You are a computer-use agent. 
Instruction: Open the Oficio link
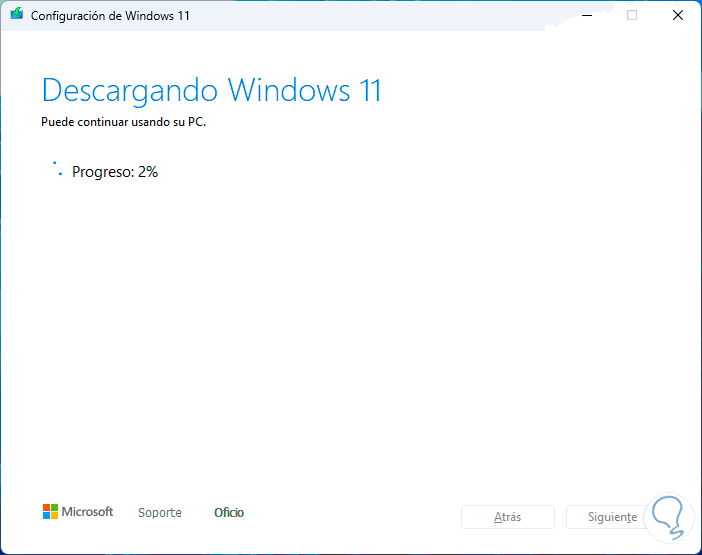click(x=229, y=512)
